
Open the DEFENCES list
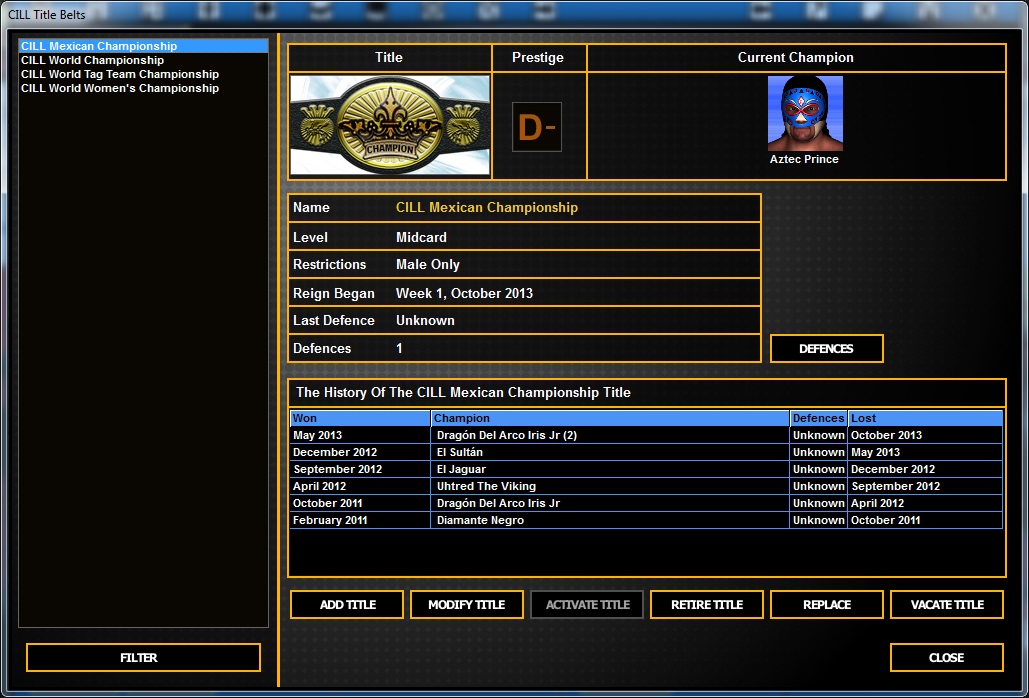(826, 348)
